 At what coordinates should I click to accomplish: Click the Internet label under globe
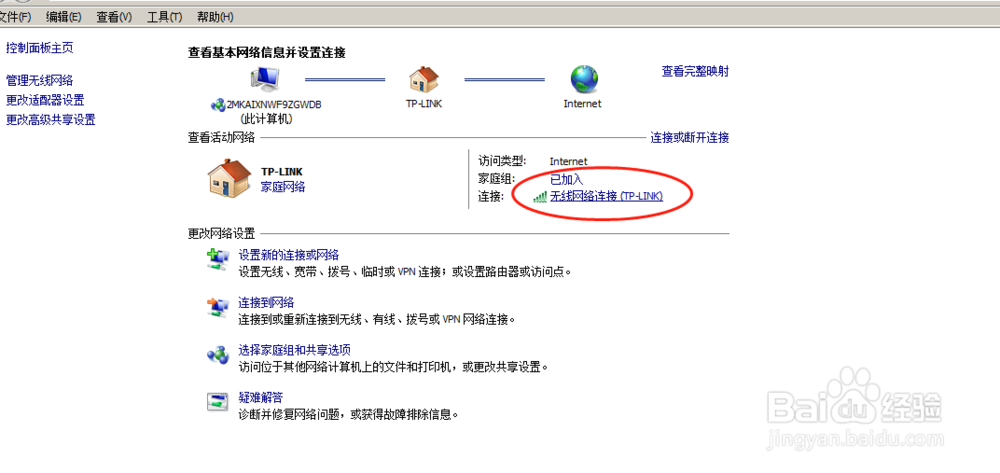tap(582, 104)
